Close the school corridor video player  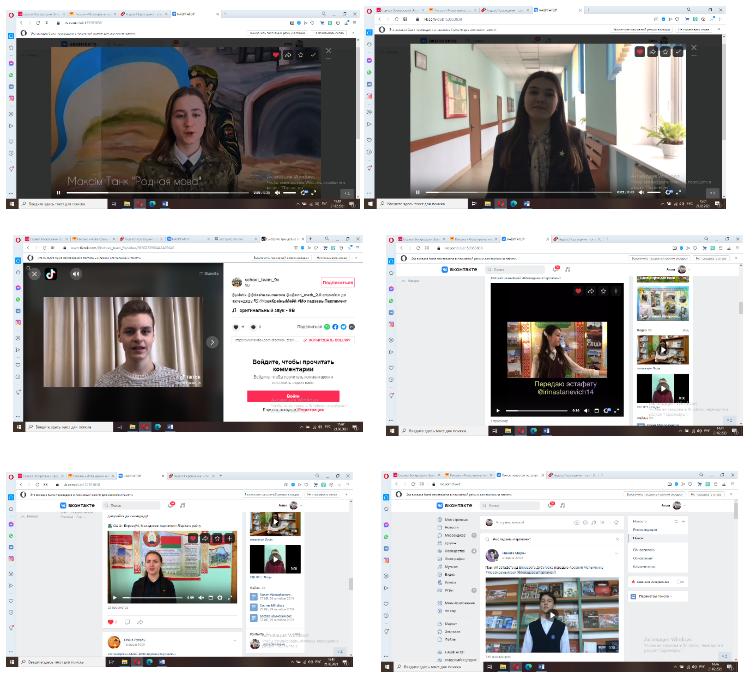694,48
